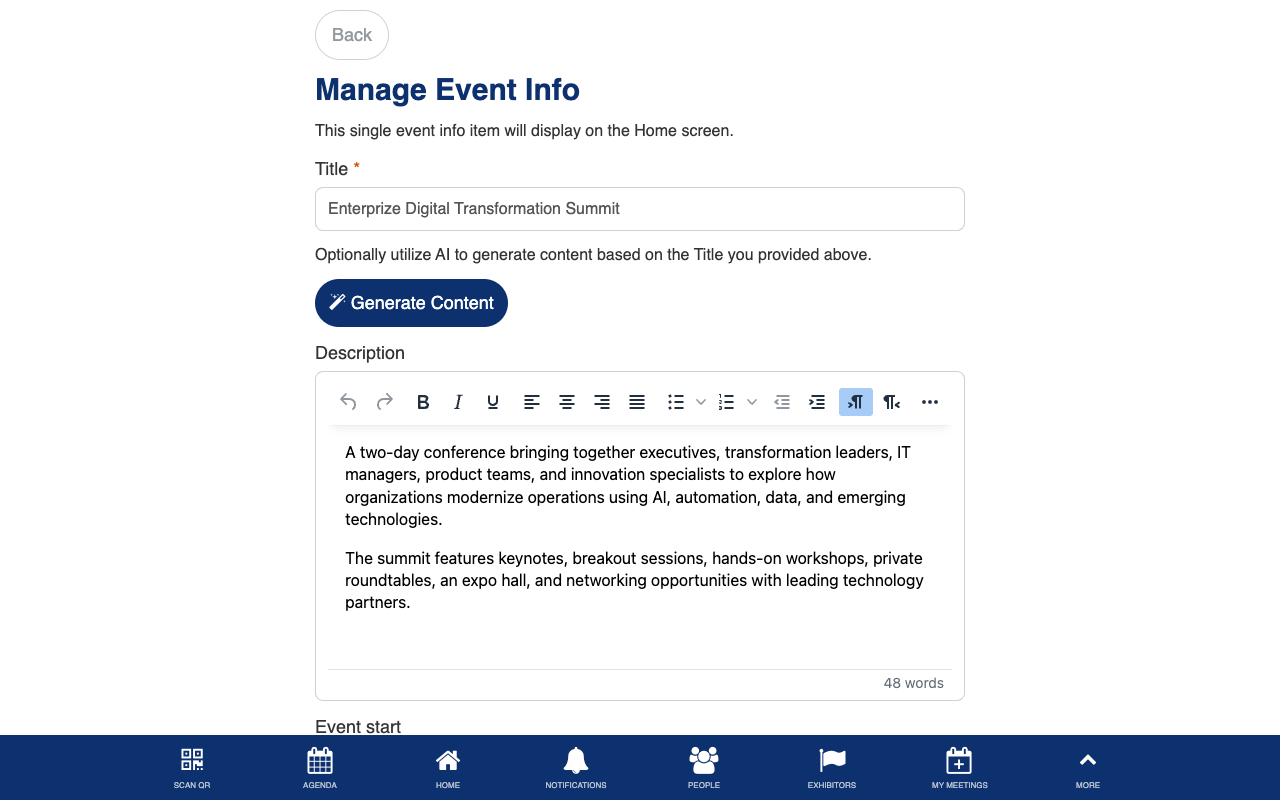The width and height of the screenshot is (1280, 800).
Task: Toggle italic formatting
Action: pyautogui.click(x=458, y=402)
